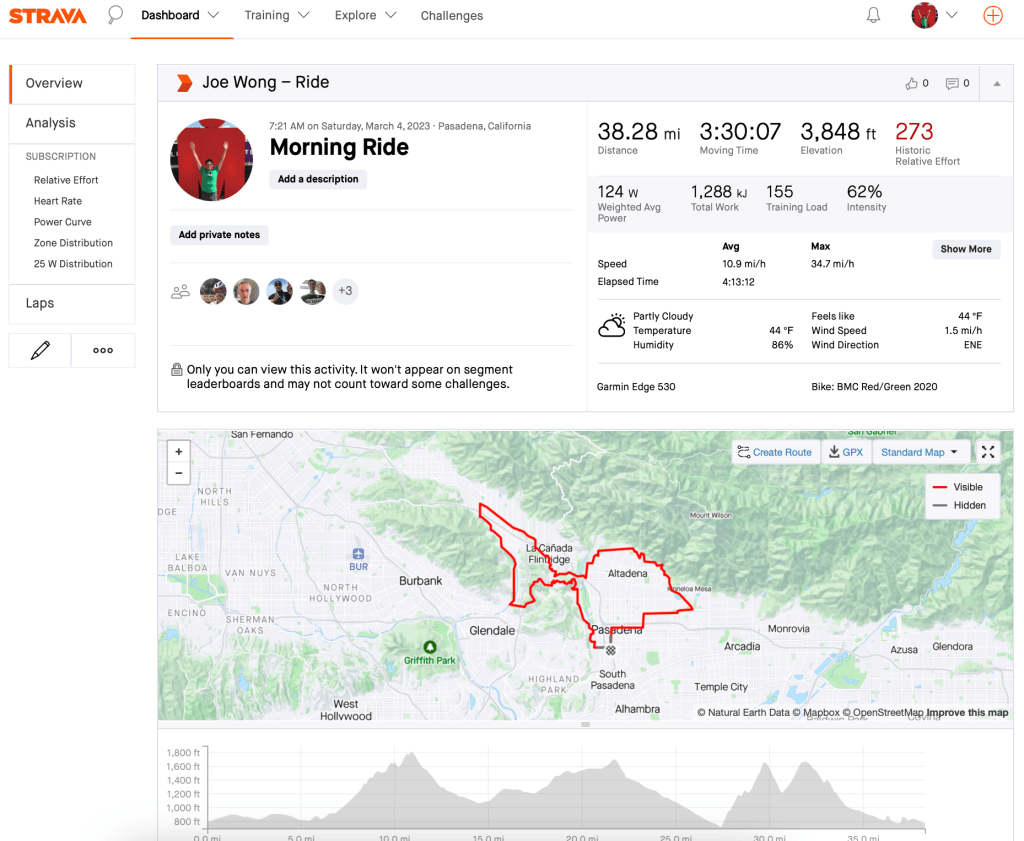Click the search magnifier icon

116,15
